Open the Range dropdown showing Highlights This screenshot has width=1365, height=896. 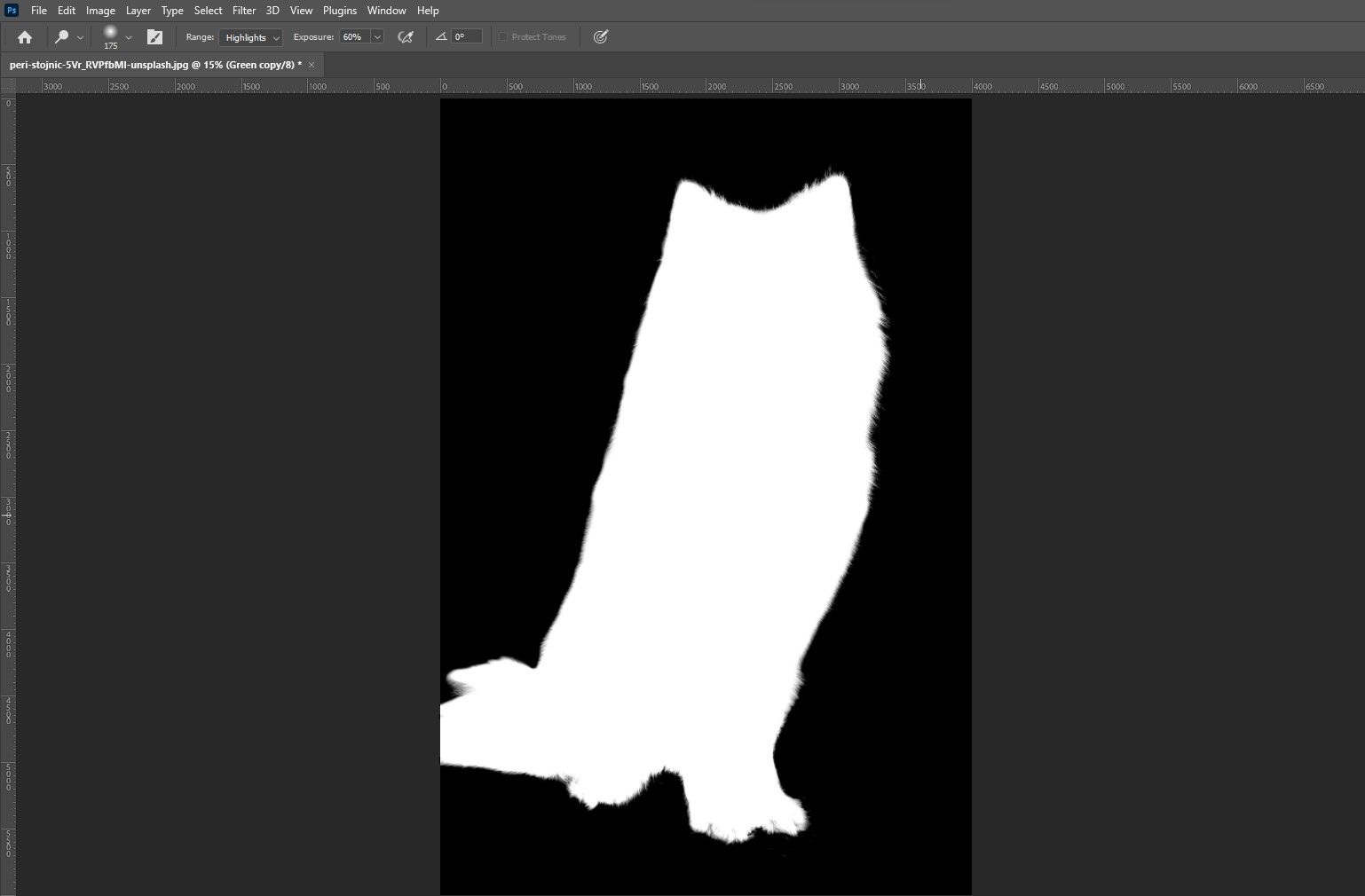click(x=251, y=37)
